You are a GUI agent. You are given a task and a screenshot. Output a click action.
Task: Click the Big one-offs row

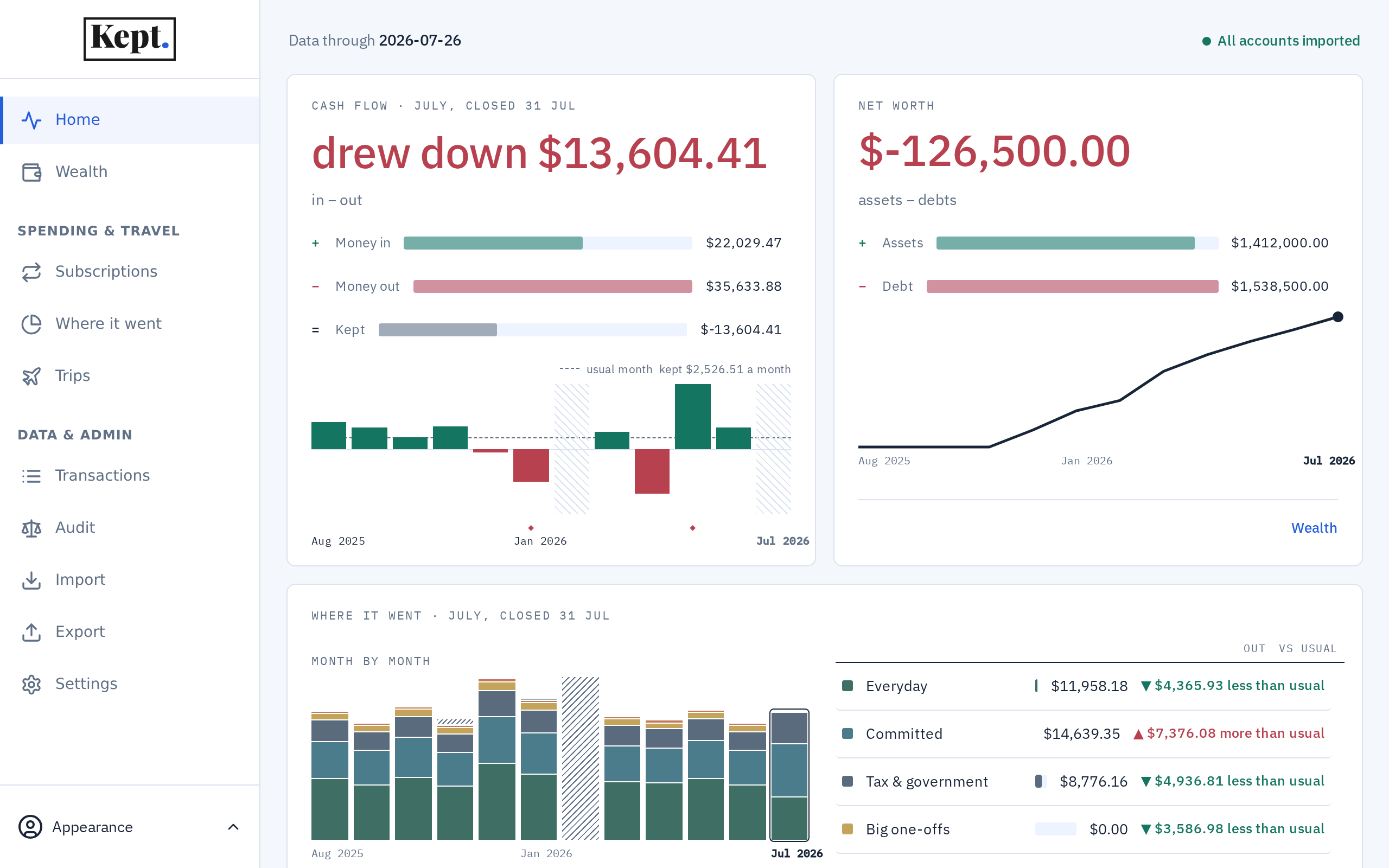pyautogui.click(x=1083, y=829)
